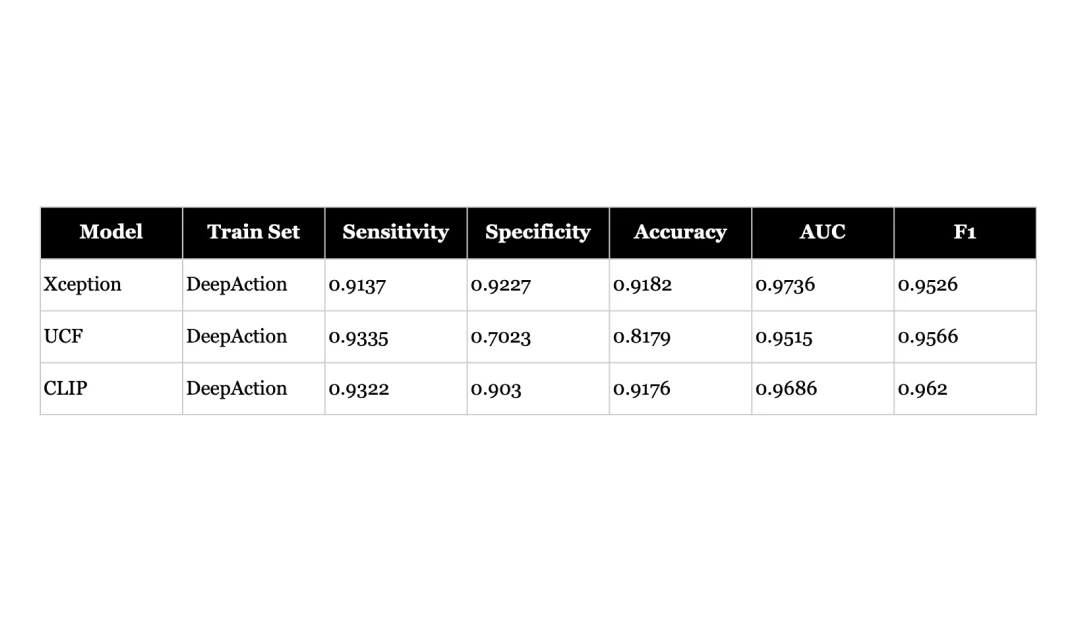
Task: Click the CLIP F1 value 0.962
Action: (x=922, y=389)
